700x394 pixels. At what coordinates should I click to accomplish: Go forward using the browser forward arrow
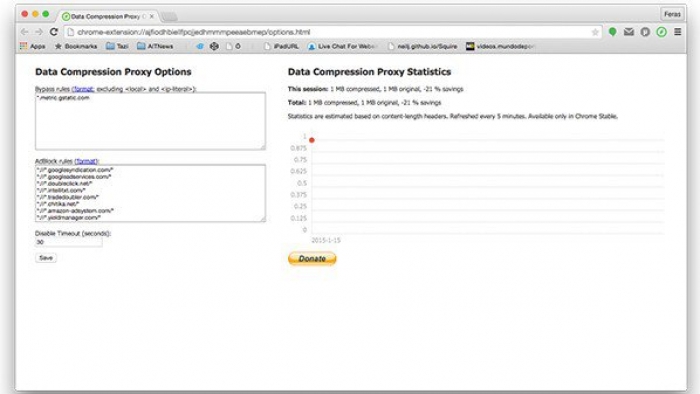click(x=39, y=32)
